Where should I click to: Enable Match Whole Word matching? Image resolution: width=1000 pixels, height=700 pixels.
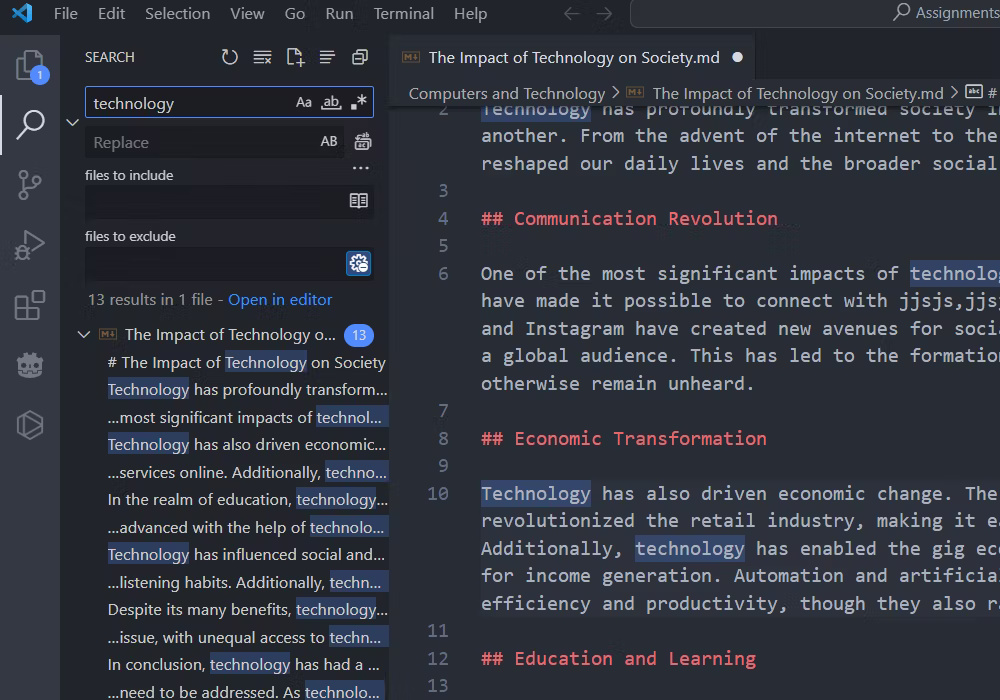point(330,102)
